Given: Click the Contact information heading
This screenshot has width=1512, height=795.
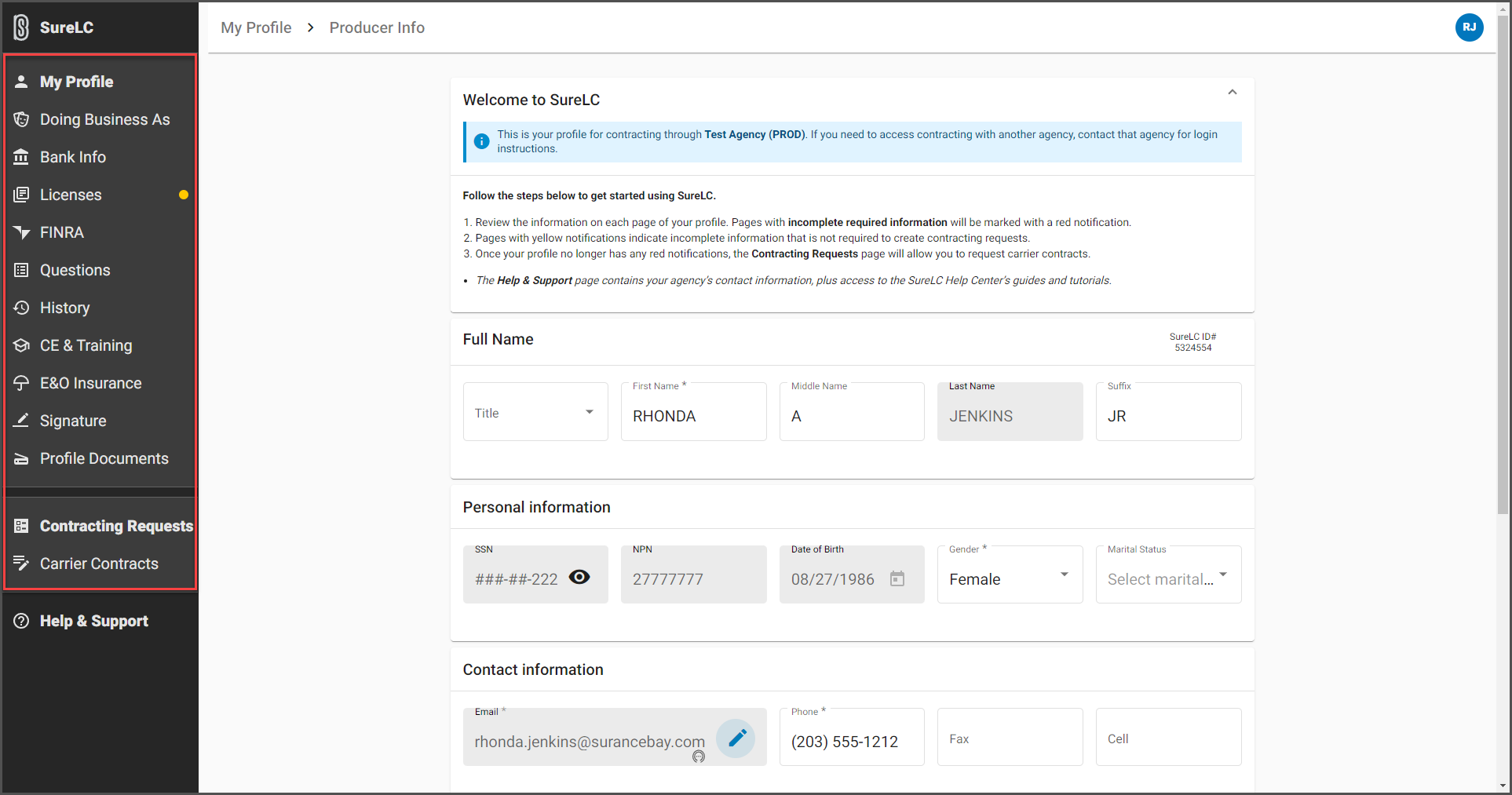Looking at the screenshot, I should click(x=533, y=669).
